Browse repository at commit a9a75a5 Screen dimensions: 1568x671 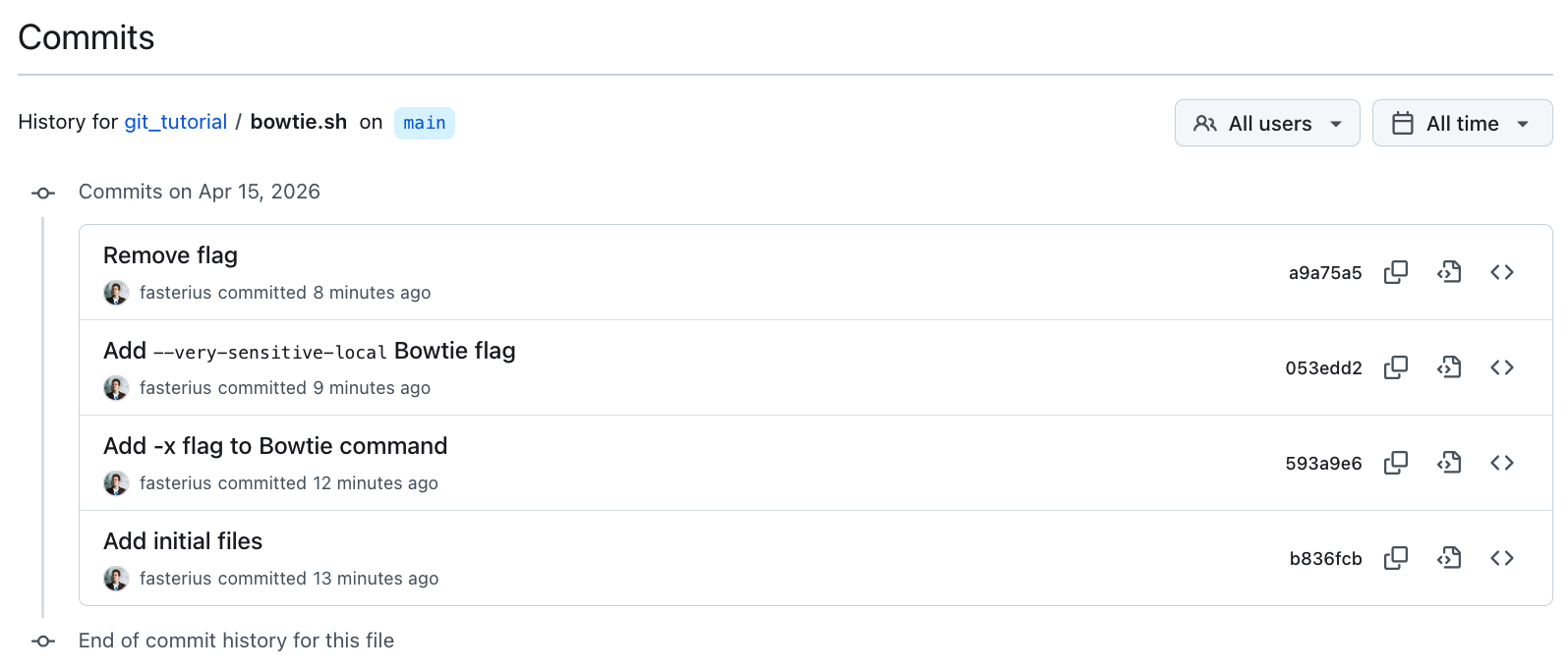point(1502,272)
